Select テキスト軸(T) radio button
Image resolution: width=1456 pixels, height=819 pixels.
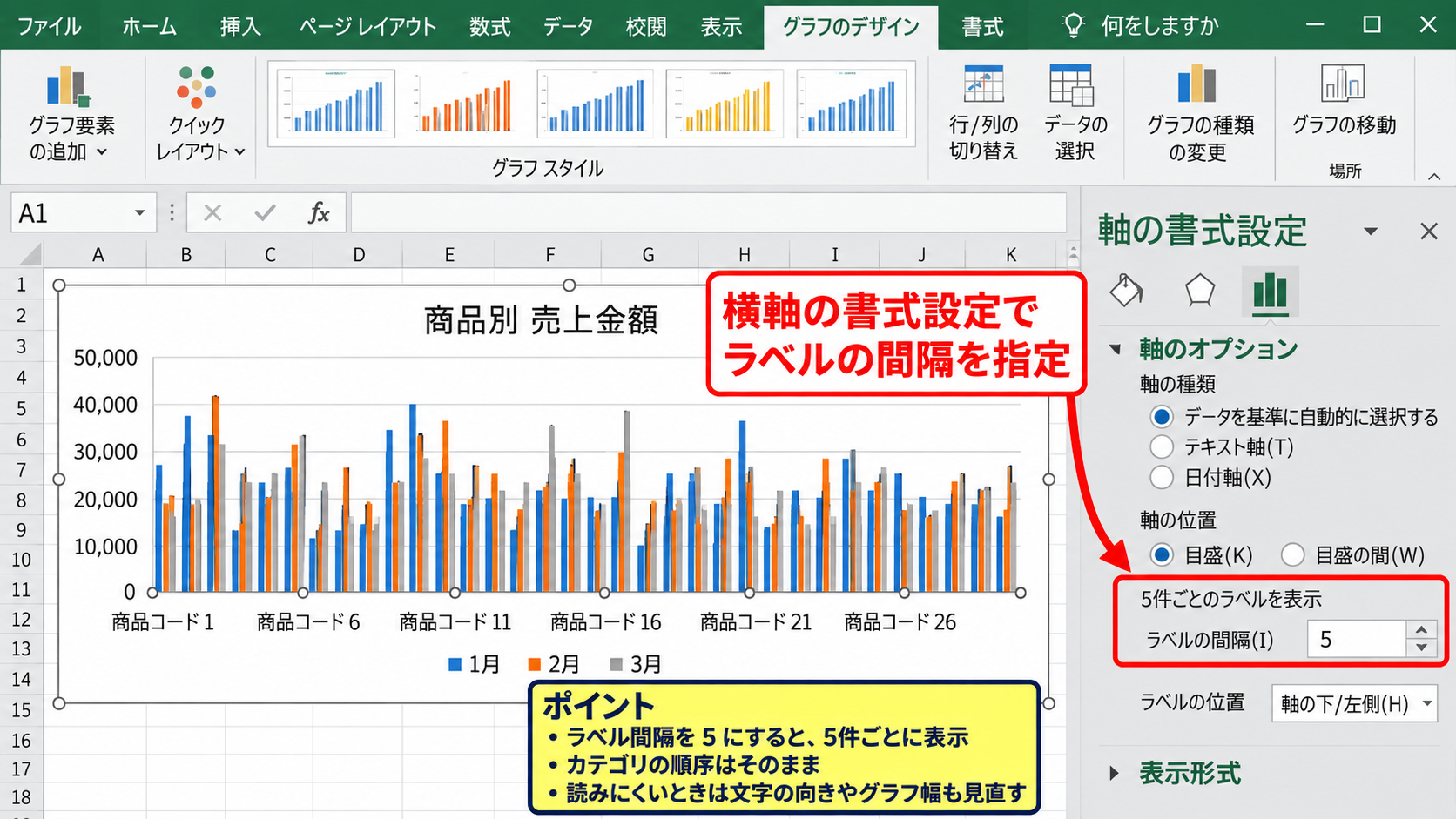pos(1162,447)
